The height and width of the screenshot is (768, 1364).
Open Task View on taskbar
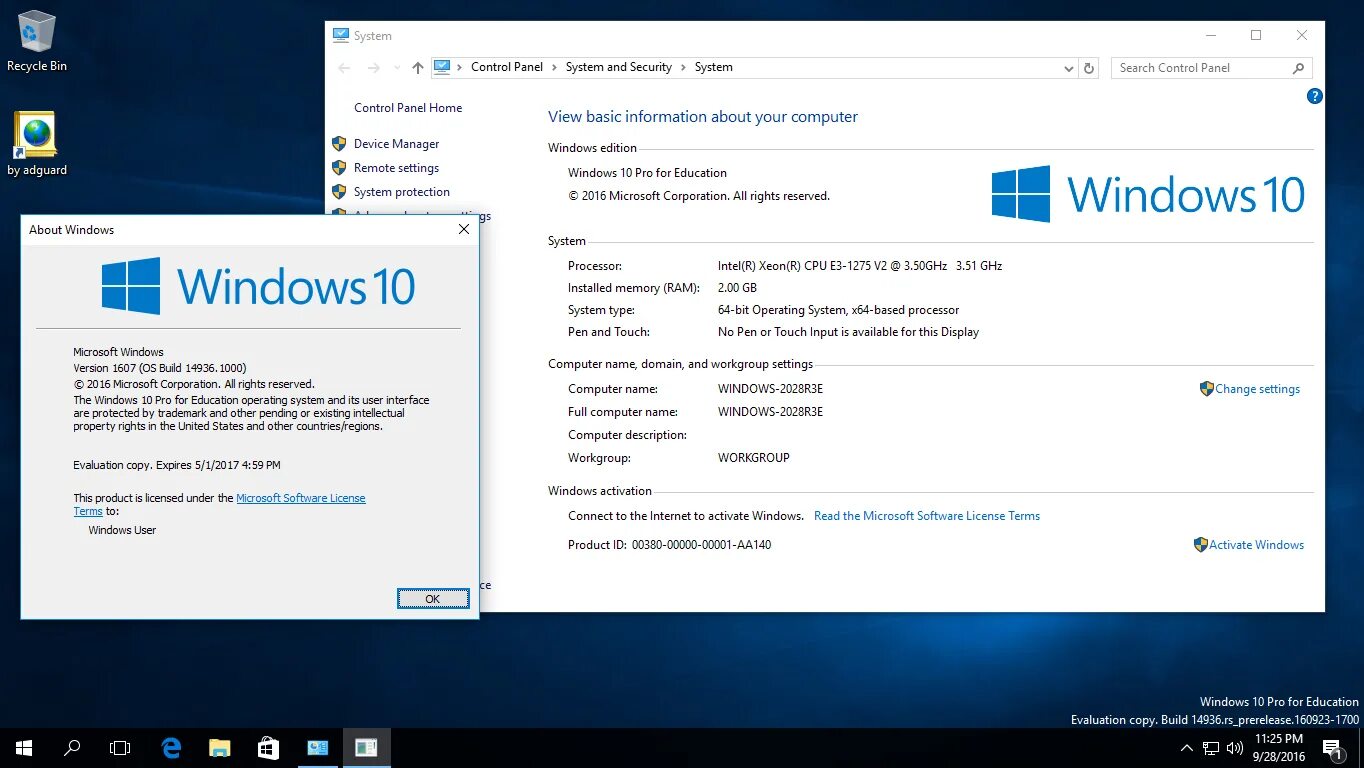tap(120, 747)
